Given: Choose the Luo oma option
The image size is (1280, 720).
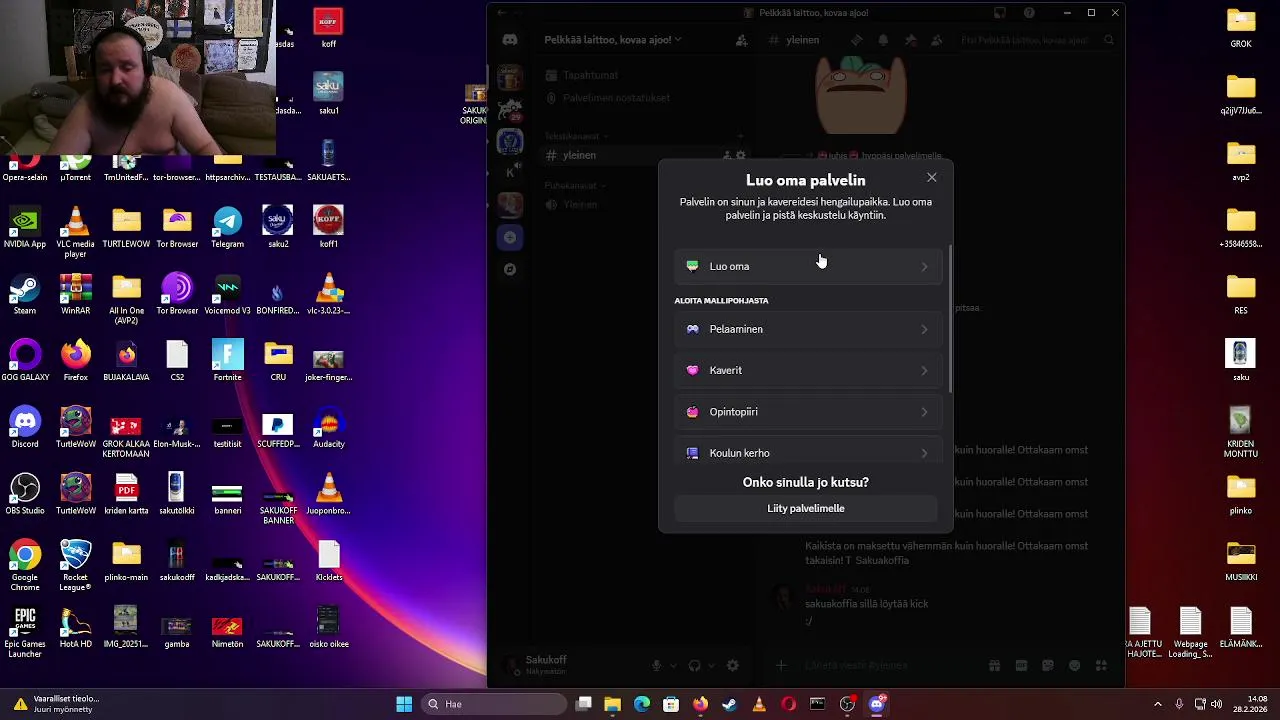Looking at the screenshot, I should tap(806, 266).
